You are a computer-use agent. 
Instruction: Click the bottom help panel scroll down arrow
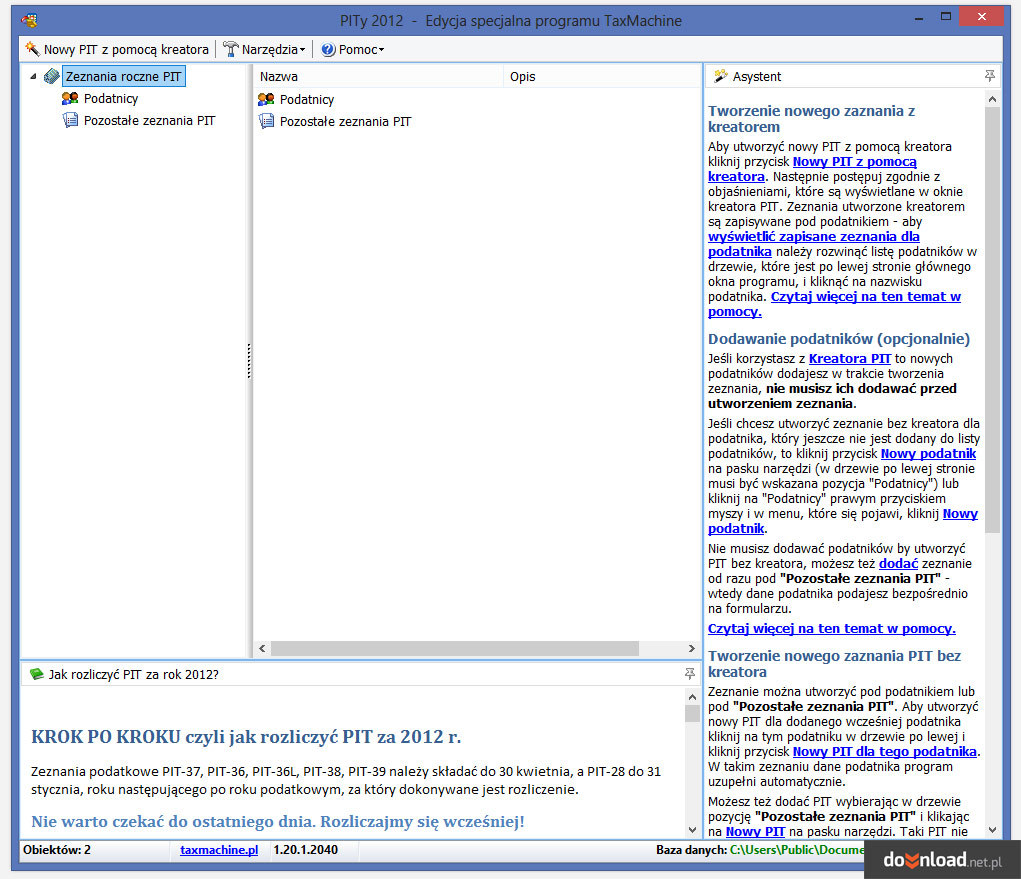pos(692,830)
